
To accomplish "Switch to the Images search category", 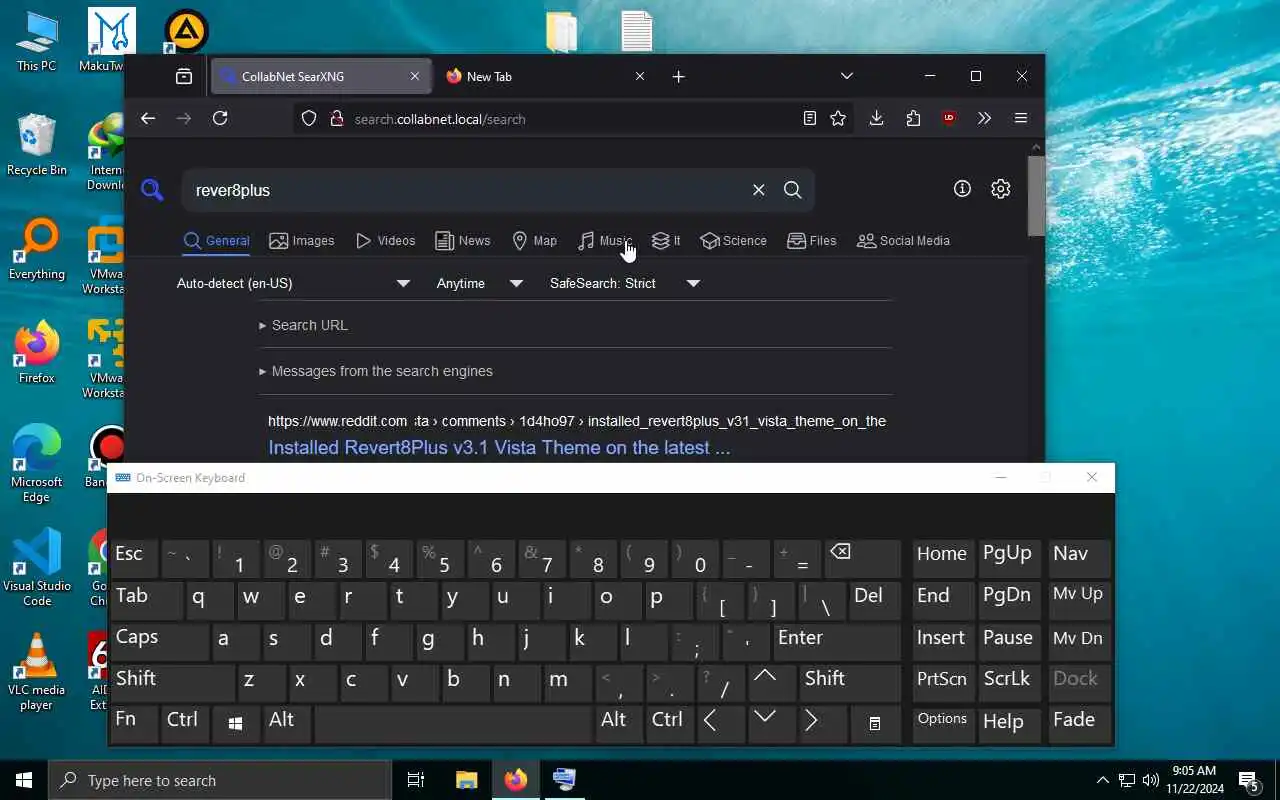I will coord(302,241).
